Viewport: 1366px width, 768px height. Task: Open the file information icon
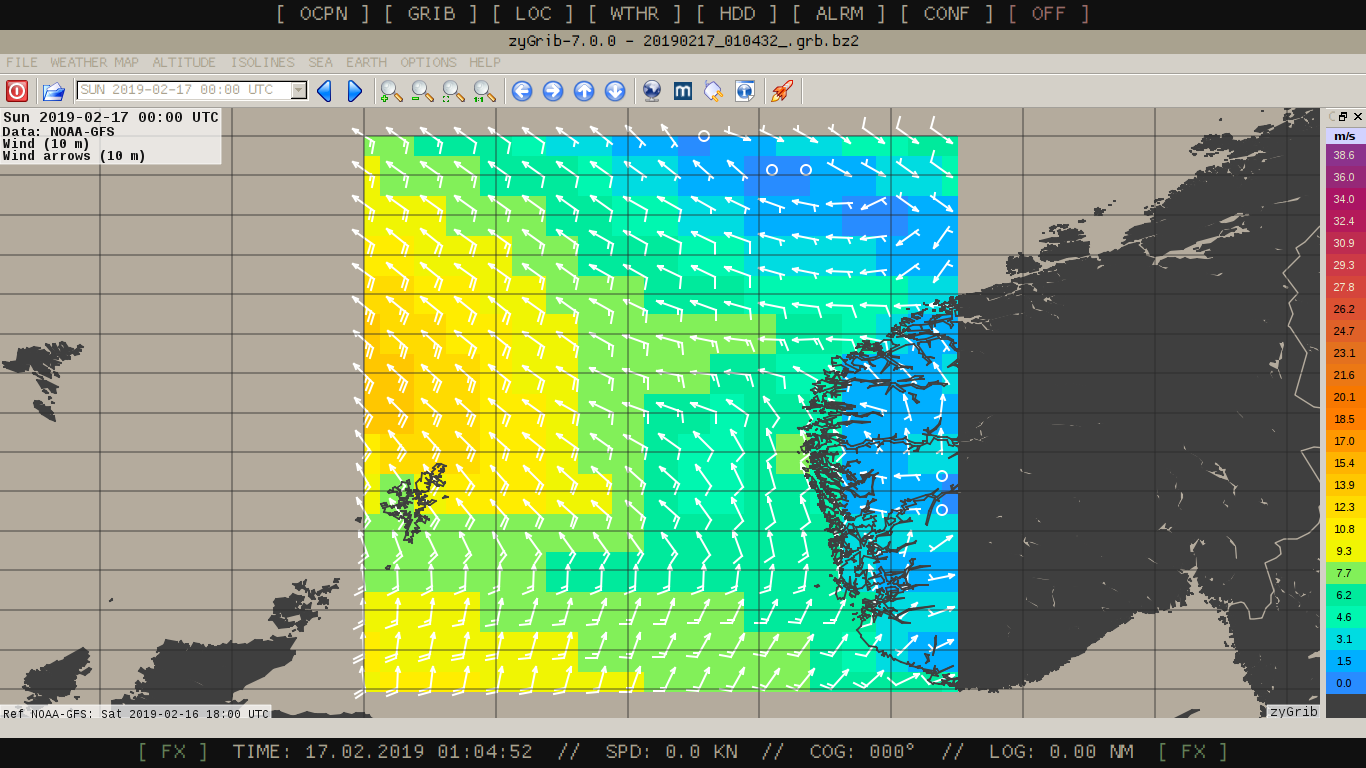pos(745,91)
